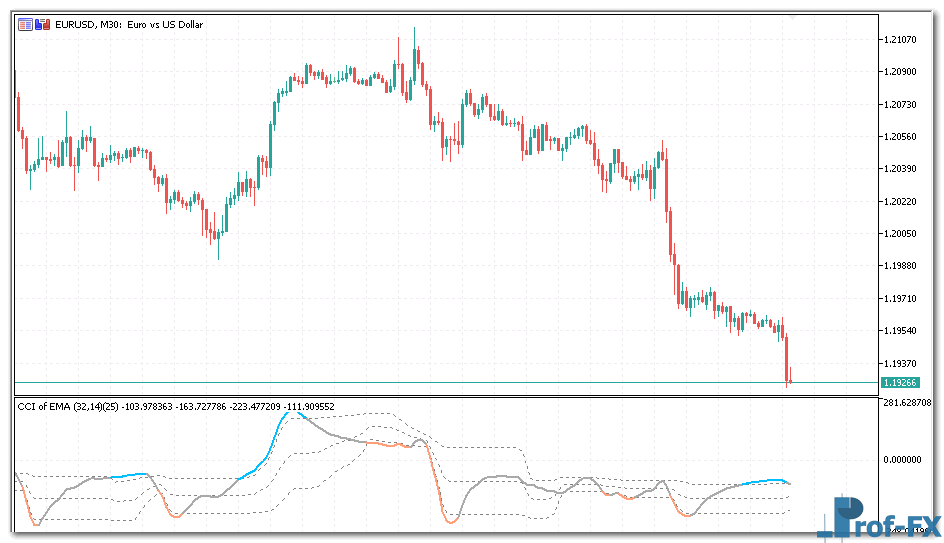Click the 1.20730 price scale label
Image resolution: width=944 pixels, height=543 pixels.
pos(902,105)
